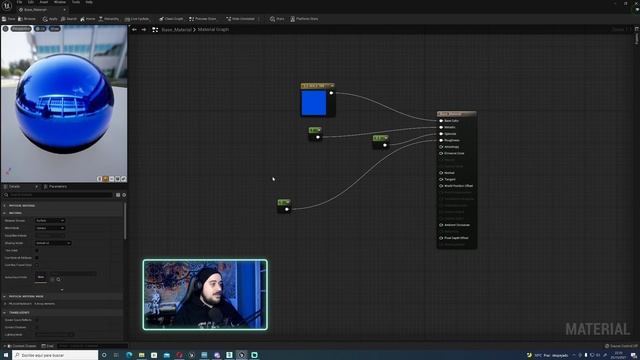The image size is (640, 360).
Task: Toggle Platform Stats in the toolbar
Action: click(x=304, y=19)
